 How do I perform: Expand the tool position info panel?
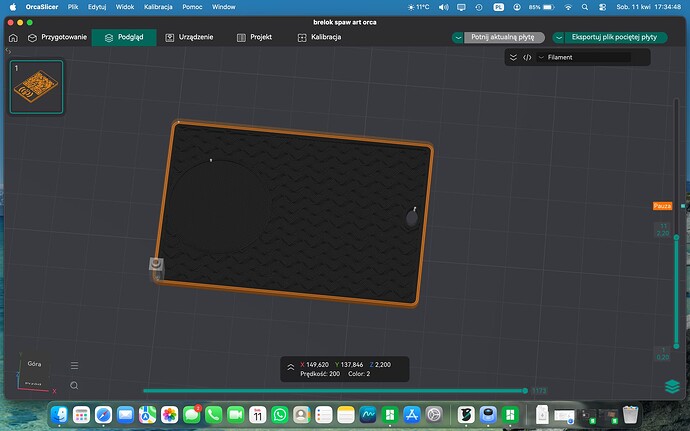click(x=291, y=367)
